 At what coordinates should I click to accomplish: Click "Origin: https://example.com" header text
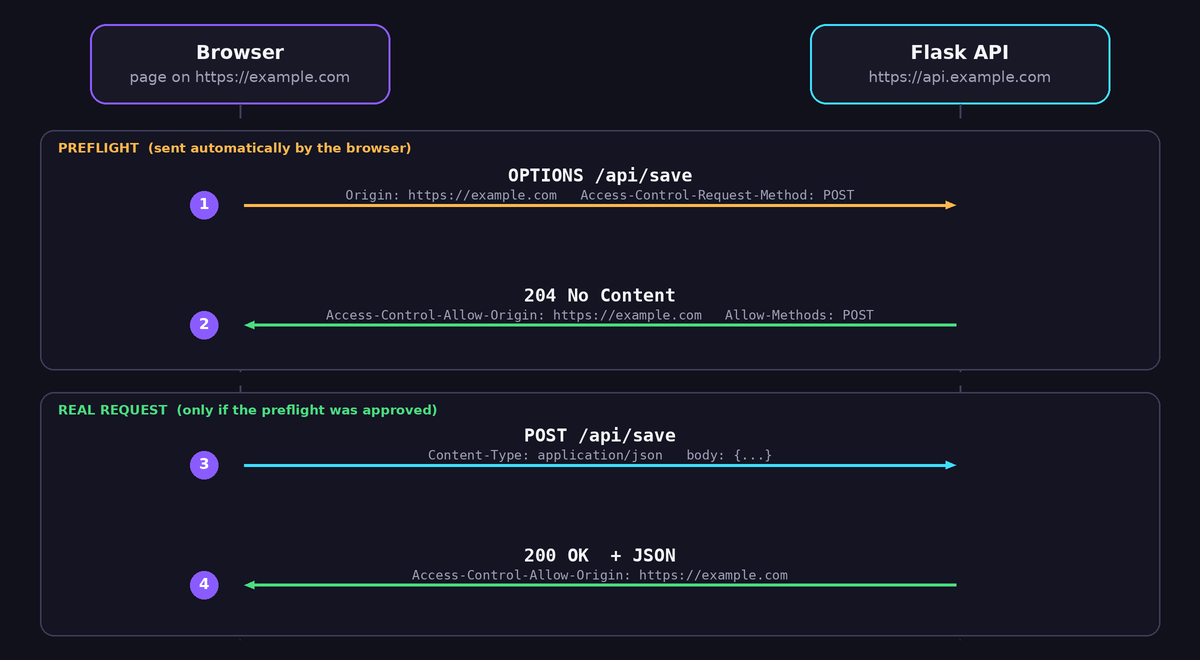pyautogui.click(x=451, y=195)
